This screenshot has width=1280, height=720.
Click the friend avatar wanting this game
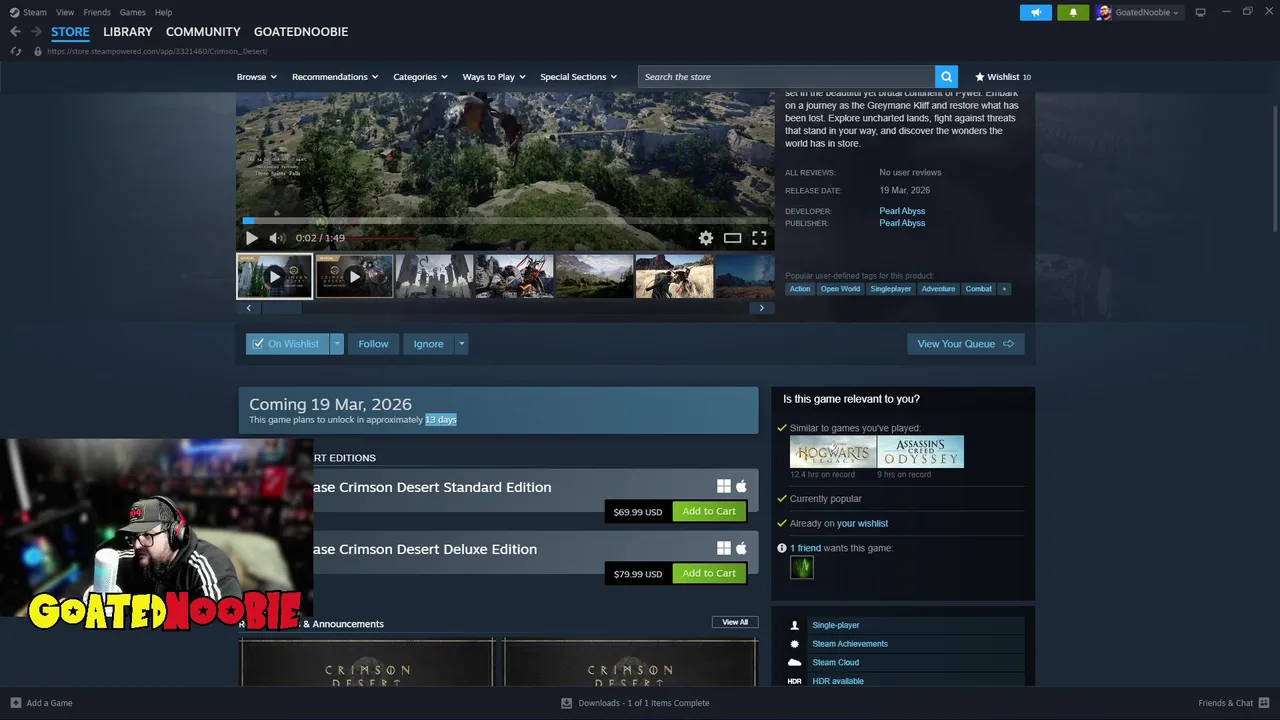click(x=802, y=568)
